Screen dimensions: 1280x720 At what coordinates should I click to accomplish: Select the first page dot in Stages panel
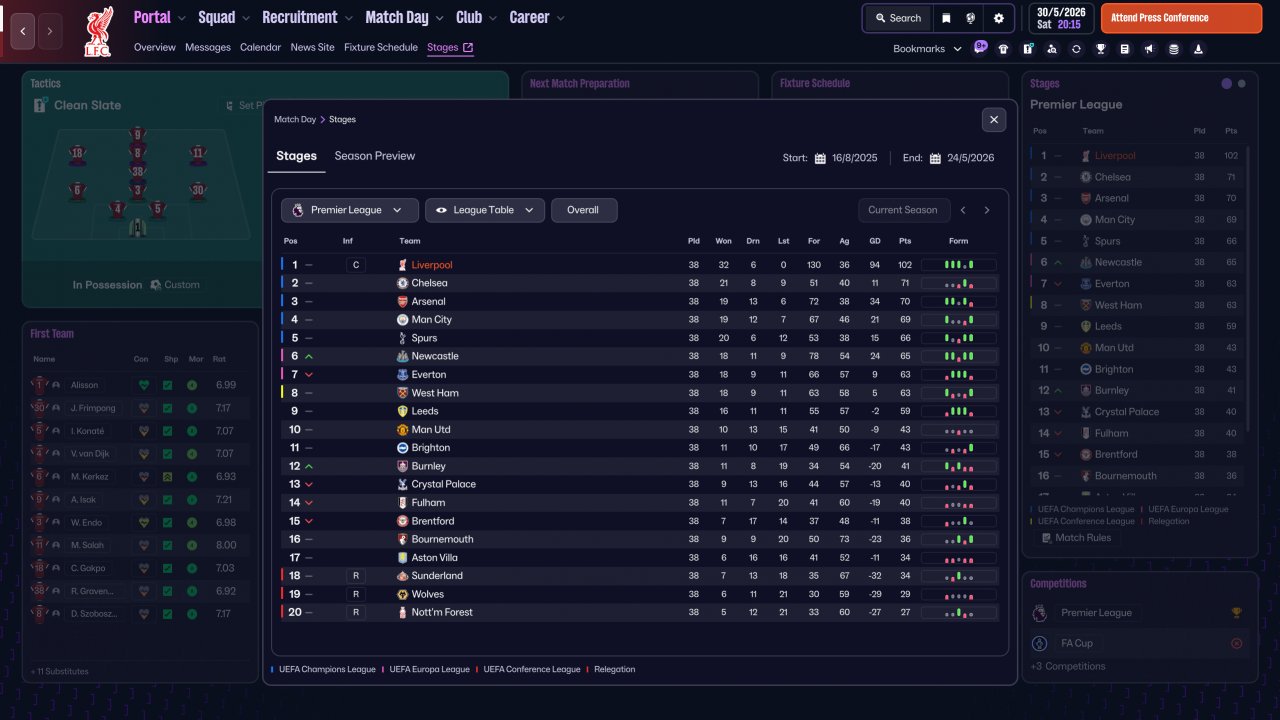[x=1227, y=84]
